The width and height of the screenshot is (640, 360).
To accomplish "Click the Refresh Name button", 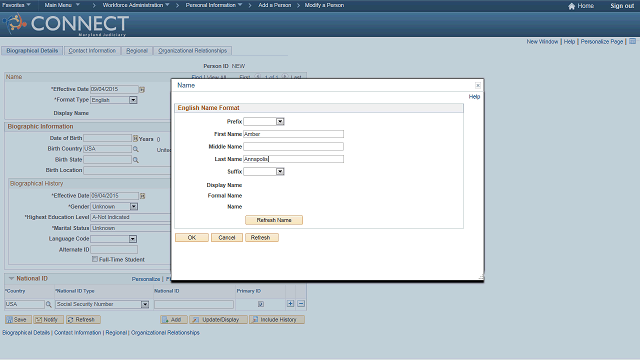I will click(274, 220).
